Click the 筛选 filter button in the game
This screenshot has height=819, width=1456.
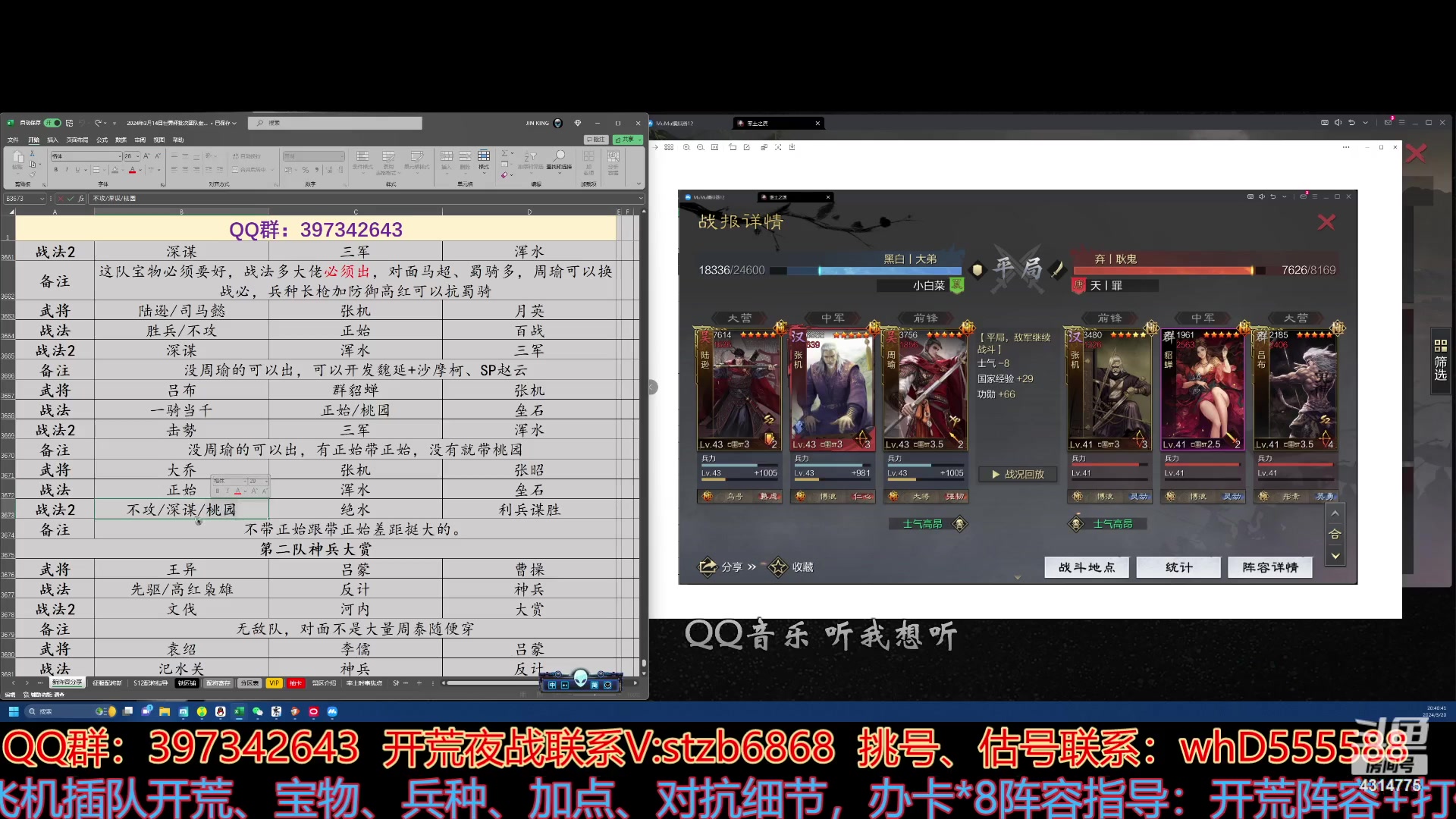pyautogui.click(x=1440, y=360)
